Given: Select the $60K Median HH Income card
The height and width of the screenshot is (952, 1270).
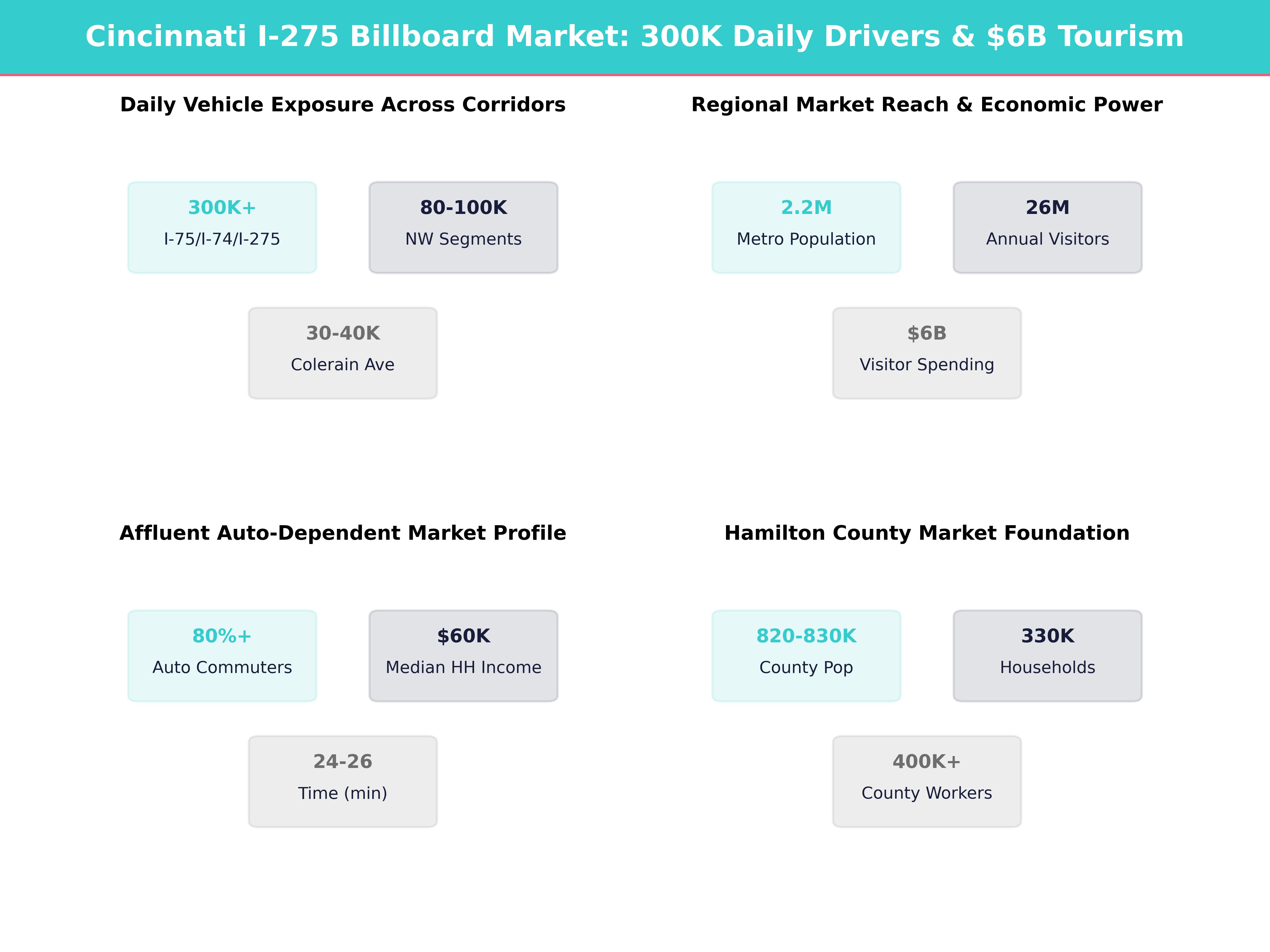Looking at the screenshot, I should click(463, 655).
